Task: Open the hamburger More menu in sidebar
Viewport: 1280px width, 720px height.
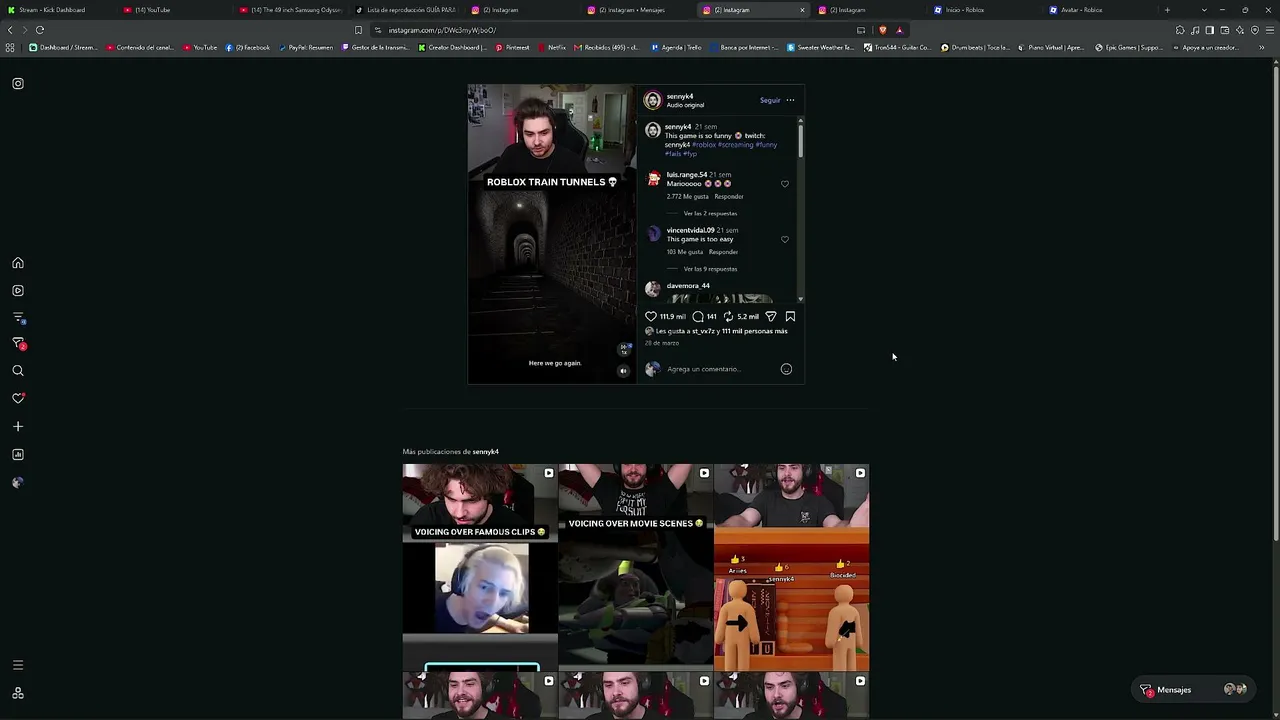Action: click(x=18, y=665)
